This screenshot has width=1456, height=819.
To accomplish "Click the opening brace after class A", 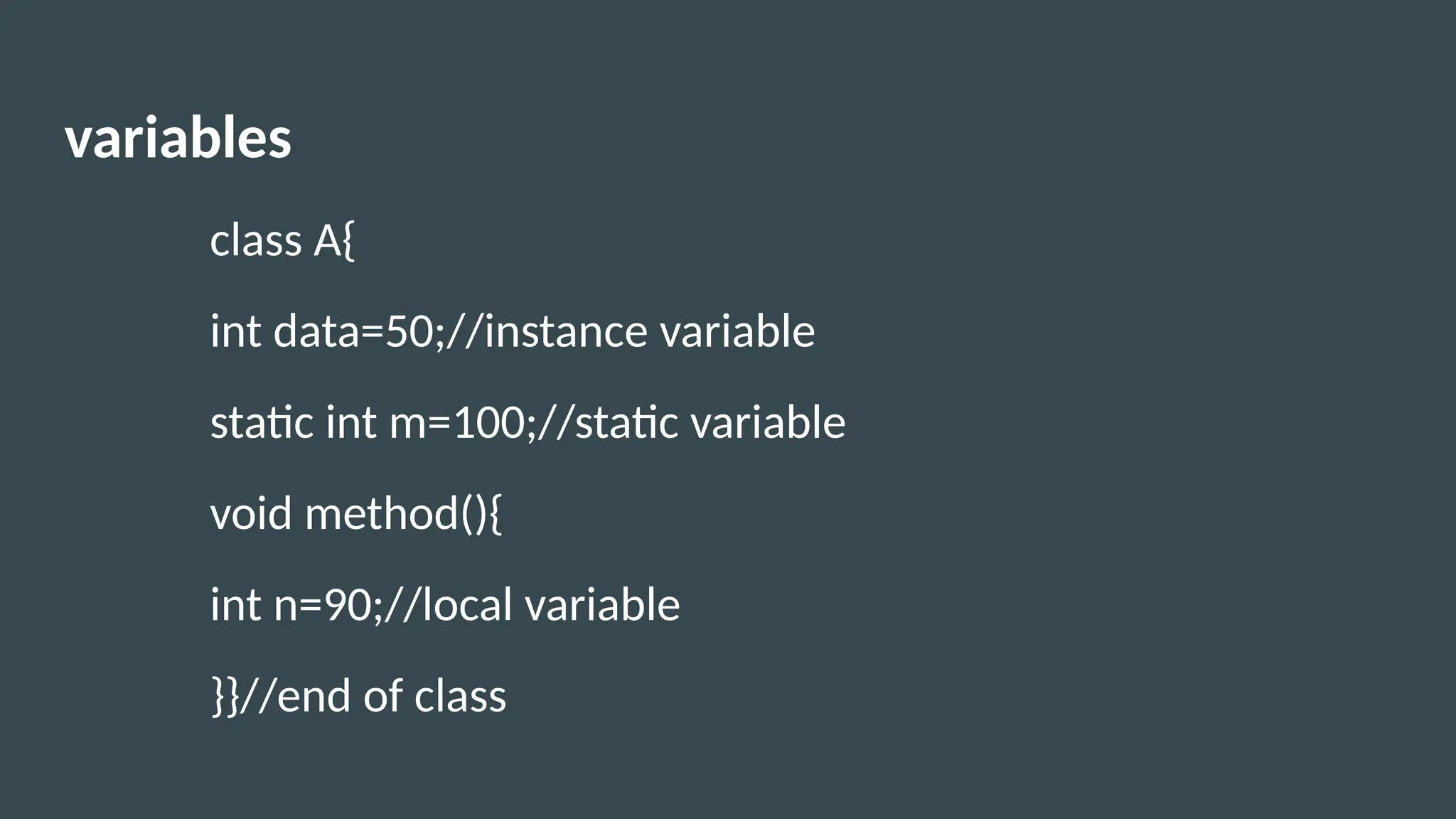I will (x=348, y=242).
